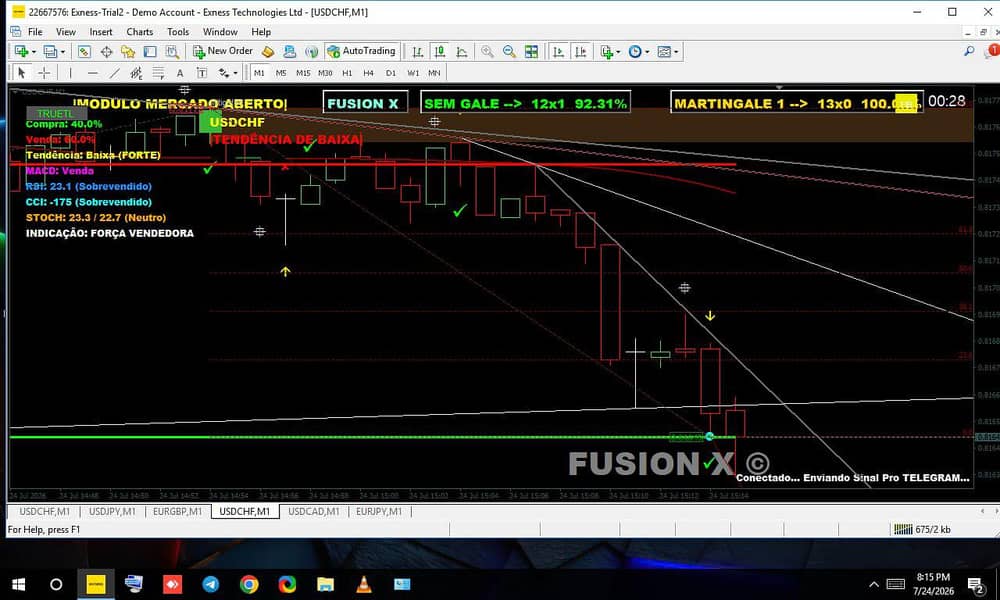Select the yellow up arrow on chart
The height and width of the screenshot is (600, 1000).
pos(285,272)
